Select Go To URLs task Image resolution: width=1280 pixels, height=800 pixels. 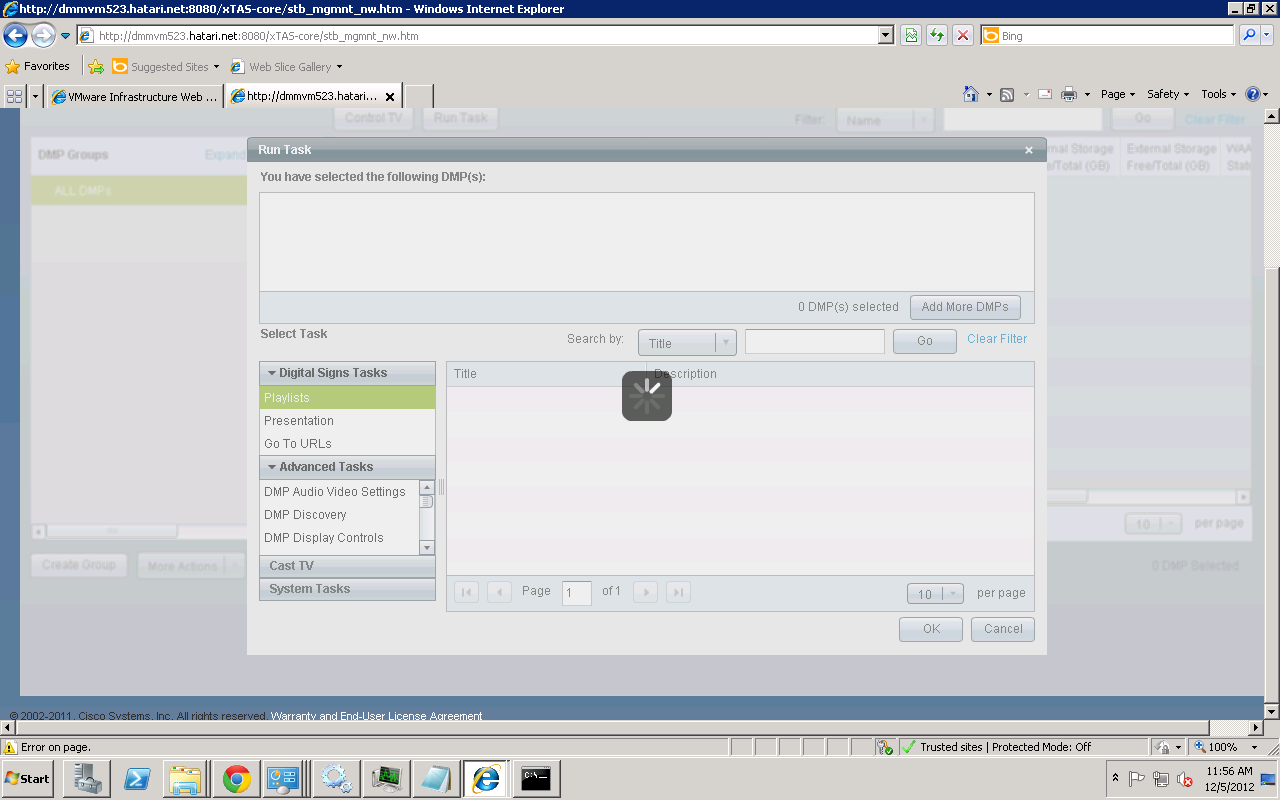pos(347,444)
